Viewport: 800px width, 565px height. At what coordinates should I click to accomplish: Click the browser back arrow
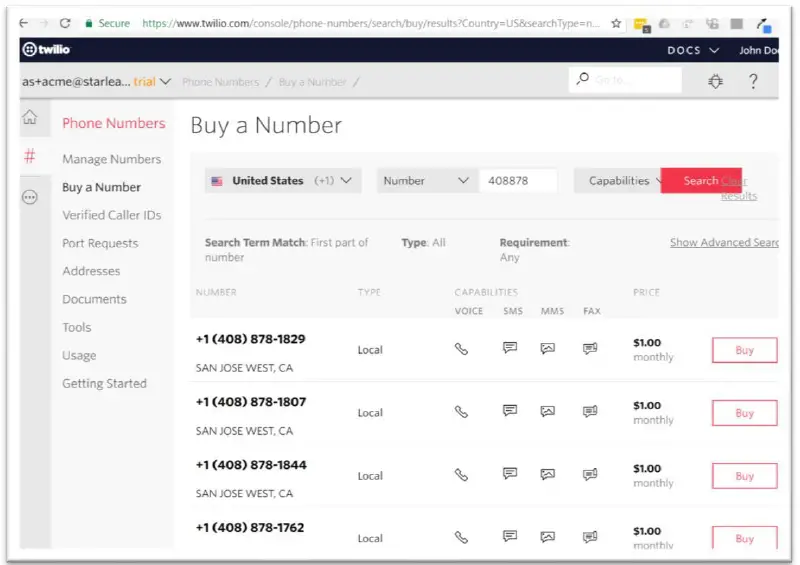[23, 23]
